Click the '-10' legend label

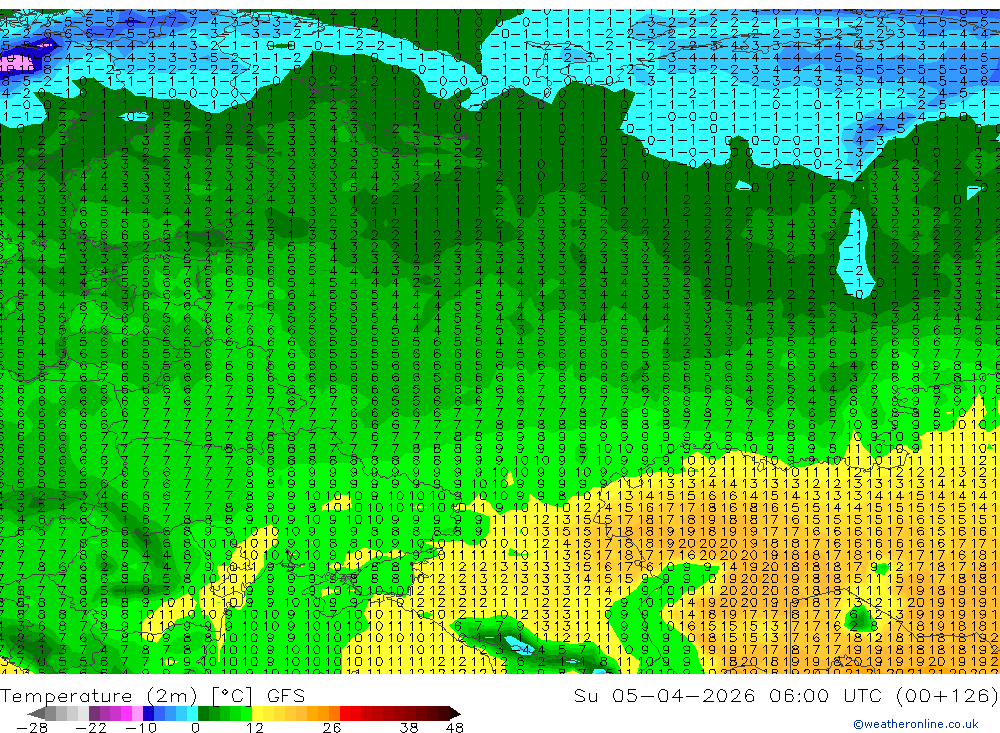click(141, 727)
